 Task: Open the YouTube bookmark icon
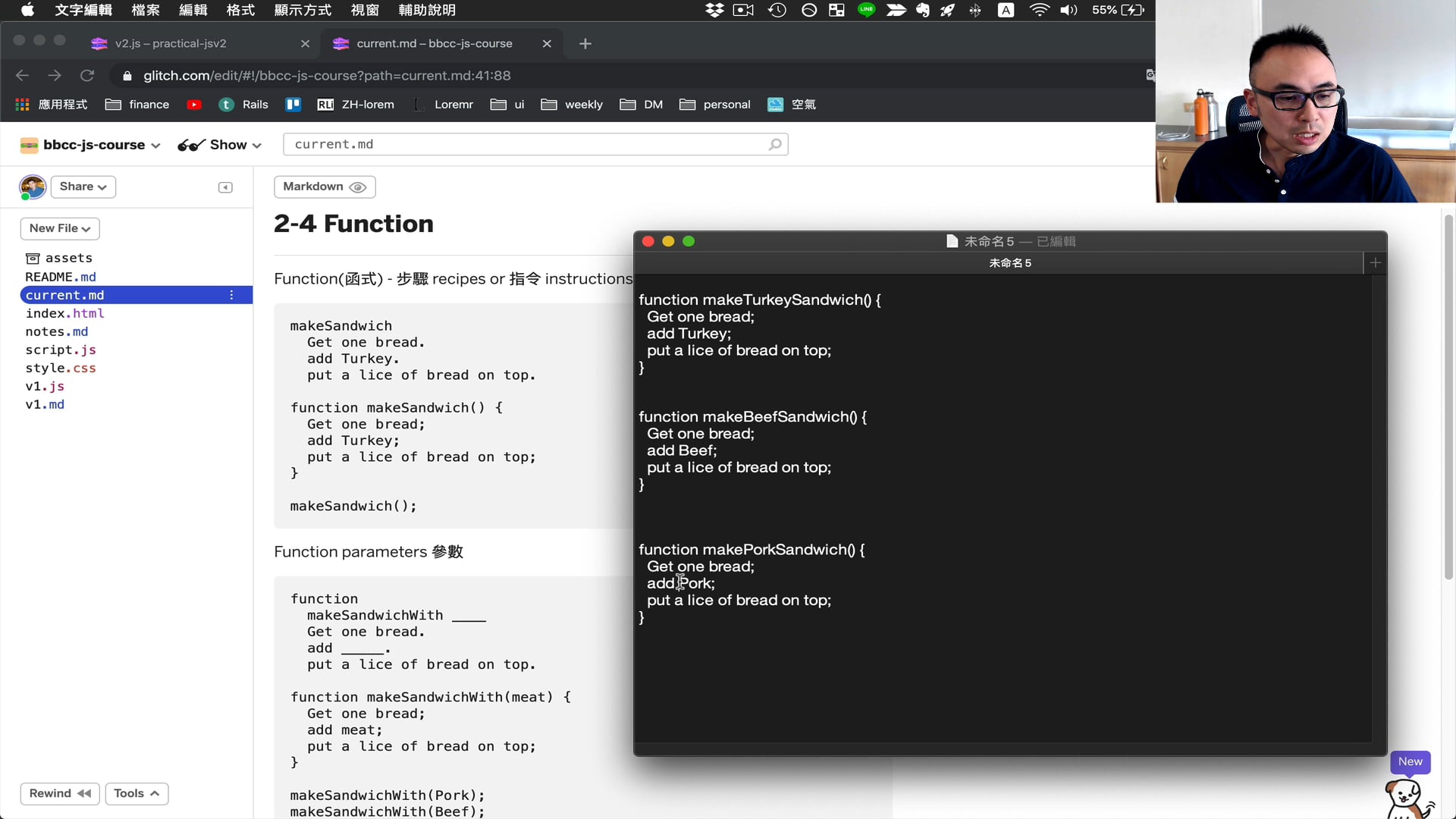[194, 105]
